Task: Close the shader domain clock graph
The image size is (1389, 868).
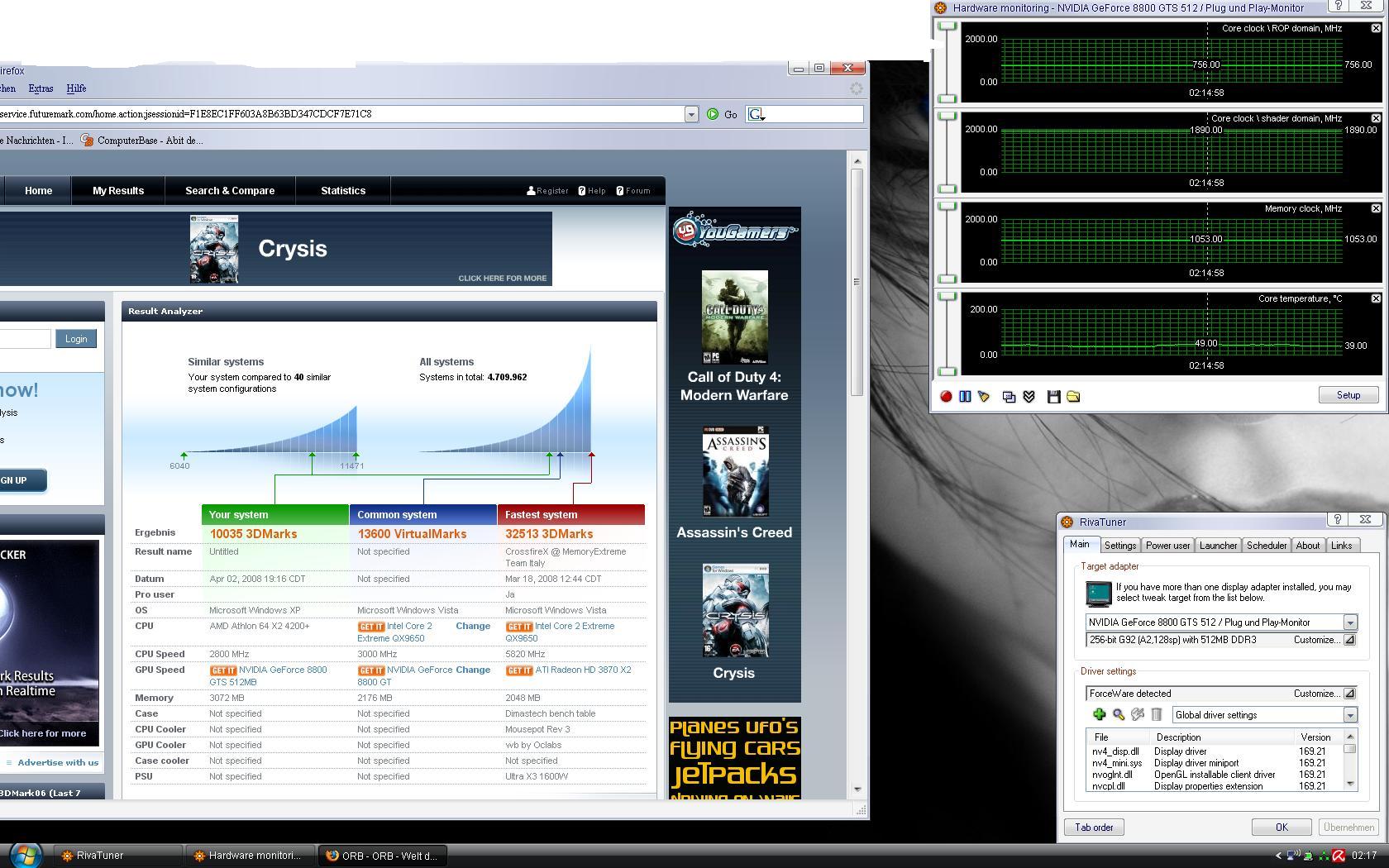Action: click(1376, 118)
